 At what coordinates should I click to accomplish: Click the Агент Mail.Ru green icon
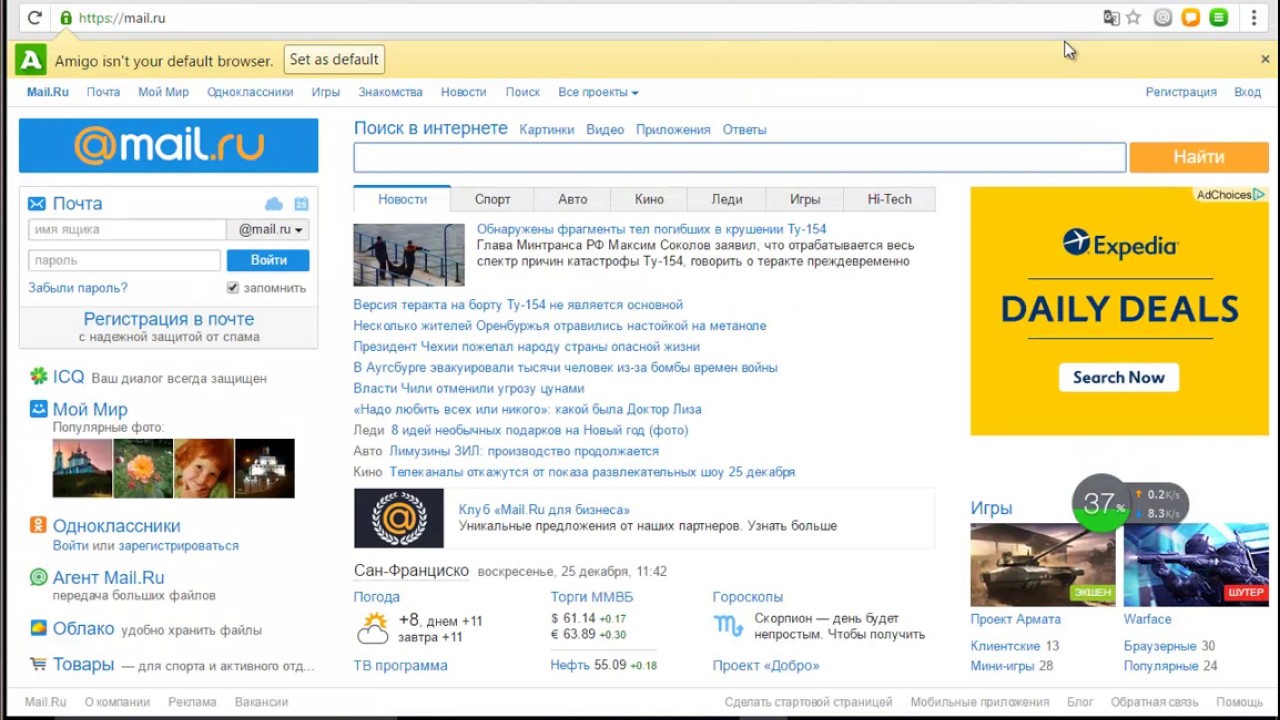(38, 577)
